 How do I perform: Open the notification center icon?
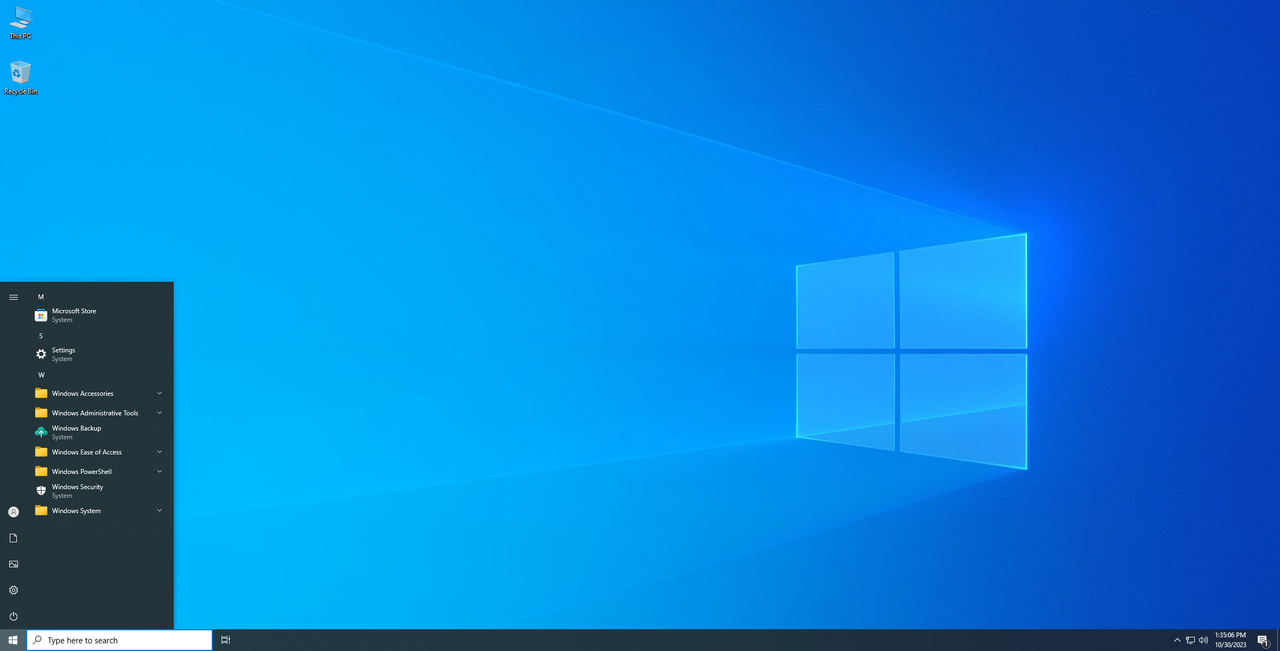pyautogui.click(x=1264, y=640)
